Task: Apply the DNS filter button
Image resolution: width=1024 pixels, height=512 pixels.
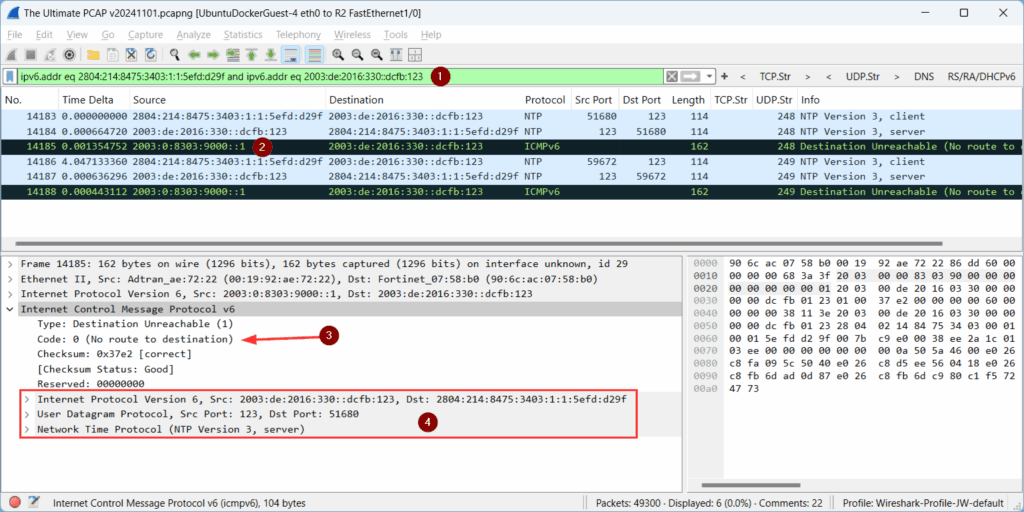Action: point(923,76)
